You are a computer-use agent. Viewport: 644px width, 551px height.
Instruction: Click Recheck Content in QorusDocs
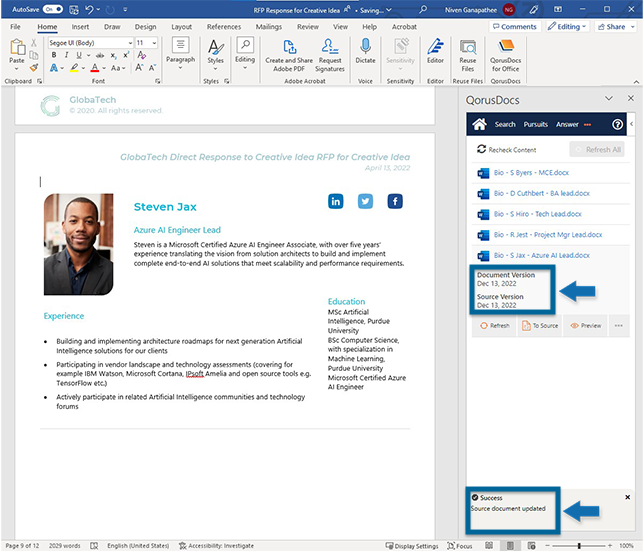point(506,149)
